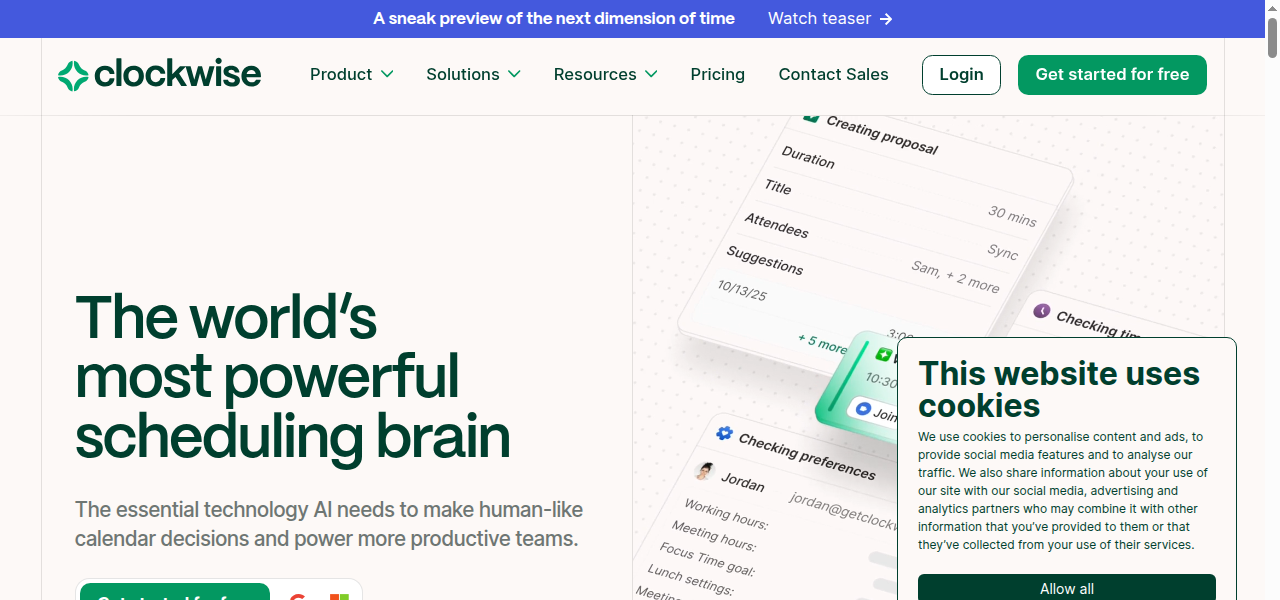
Task: Click the Clockwise logo icon
Action: tap(73, 75)
